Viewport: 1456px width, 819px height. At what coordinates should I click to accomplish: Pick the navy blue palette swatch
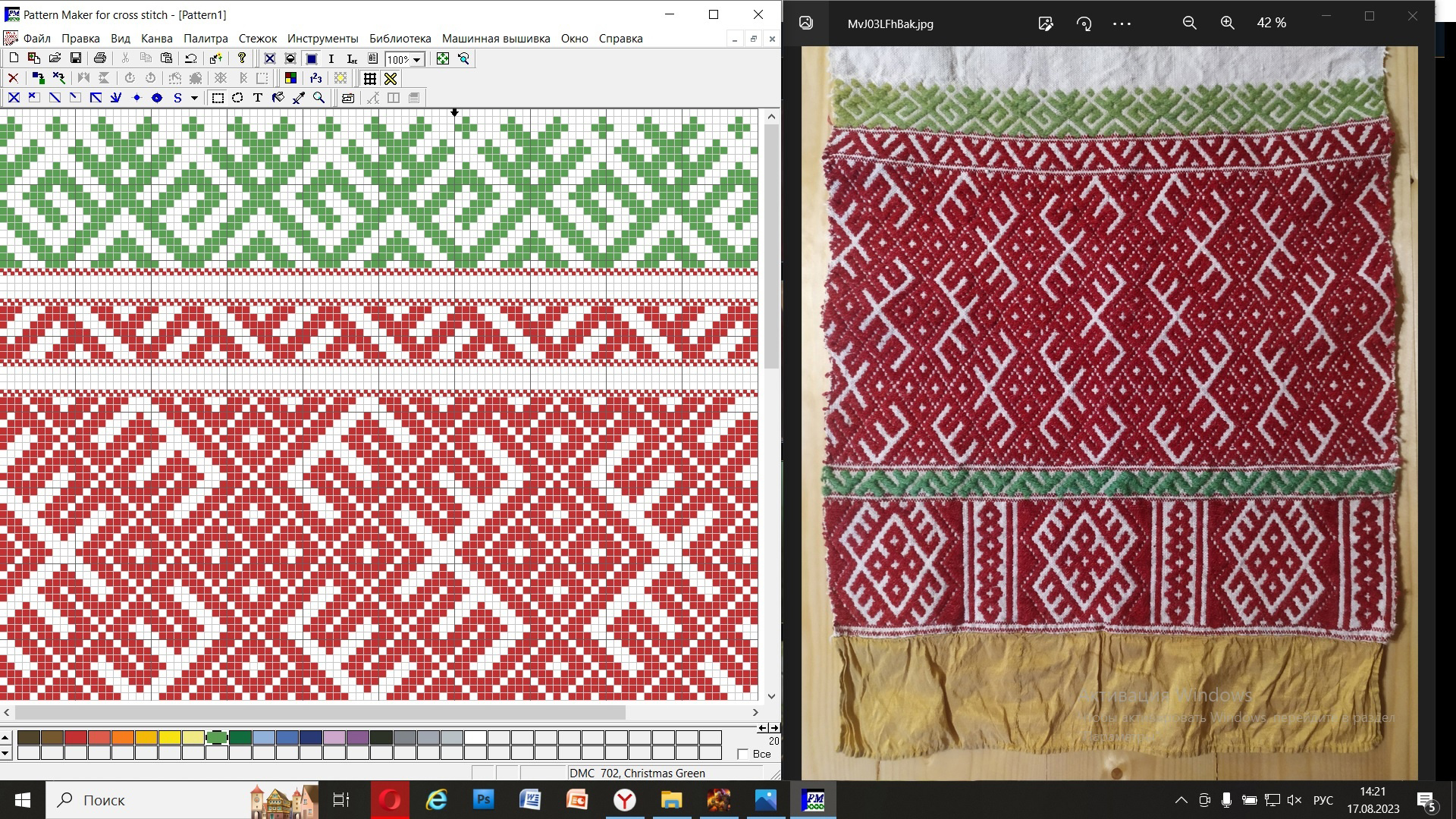coord(311,737)
